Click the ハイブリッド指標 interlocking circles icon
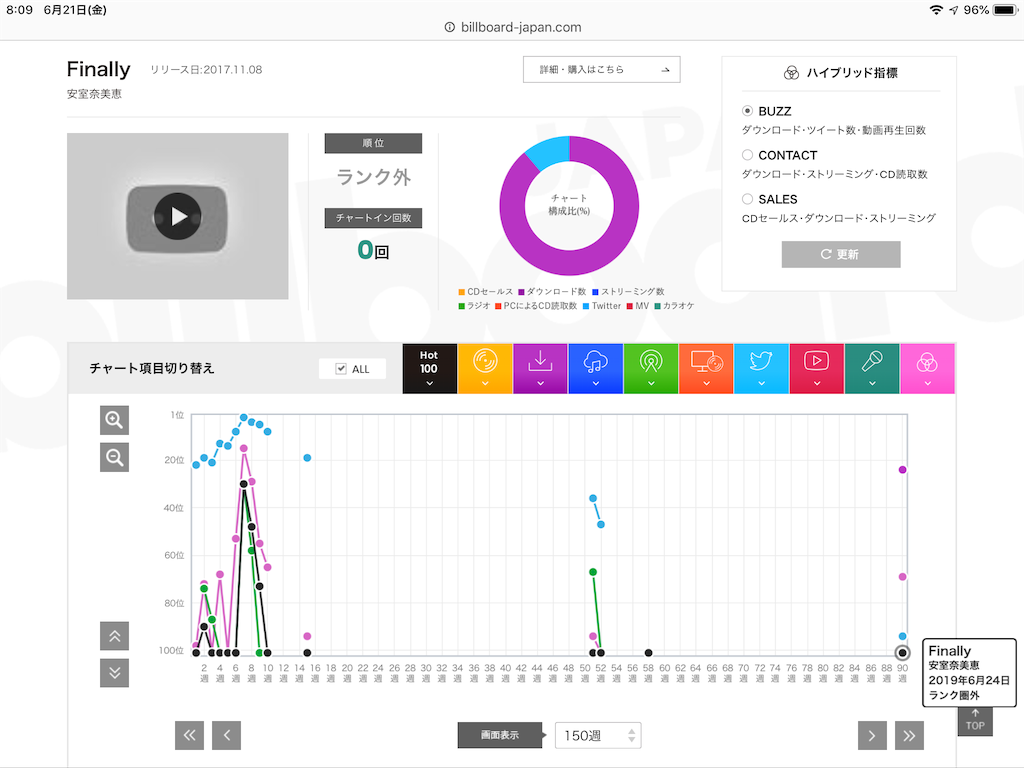Image resolution: width=1024 pixels, height=768 pixels. 791,72
